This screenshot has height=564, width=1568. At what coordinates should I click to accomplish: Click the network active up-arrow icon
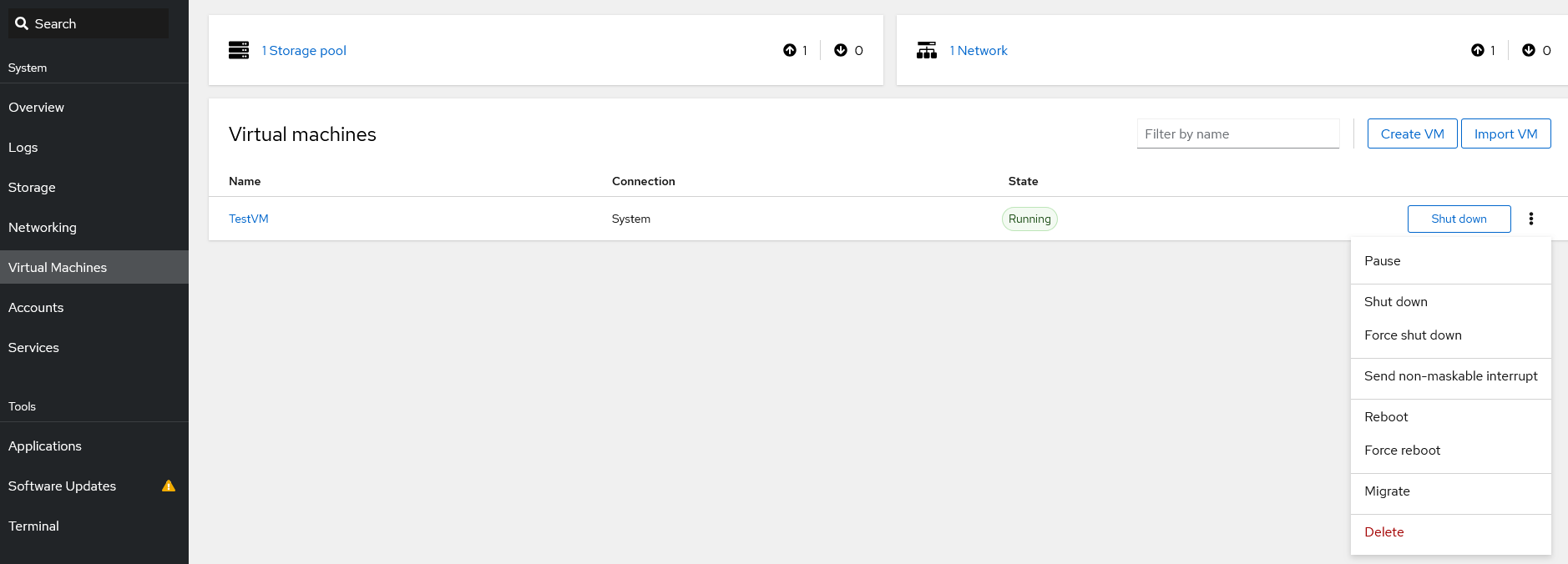click(x=1478, y=50)
